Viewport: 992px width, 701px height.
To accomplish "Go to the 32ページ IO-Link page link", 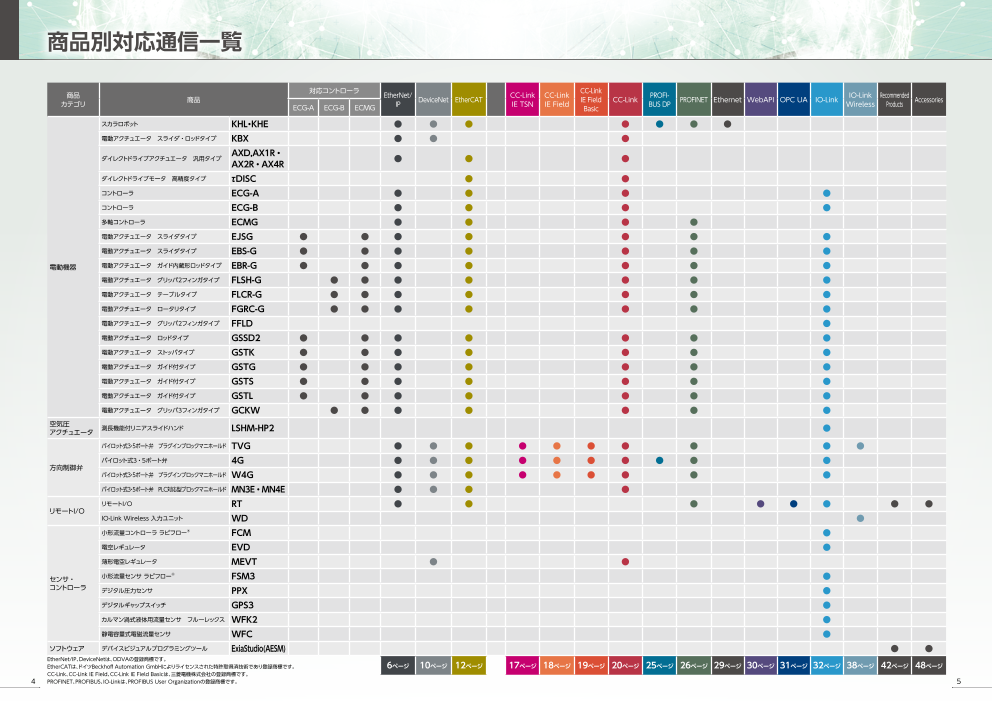I will pos(826,665).
